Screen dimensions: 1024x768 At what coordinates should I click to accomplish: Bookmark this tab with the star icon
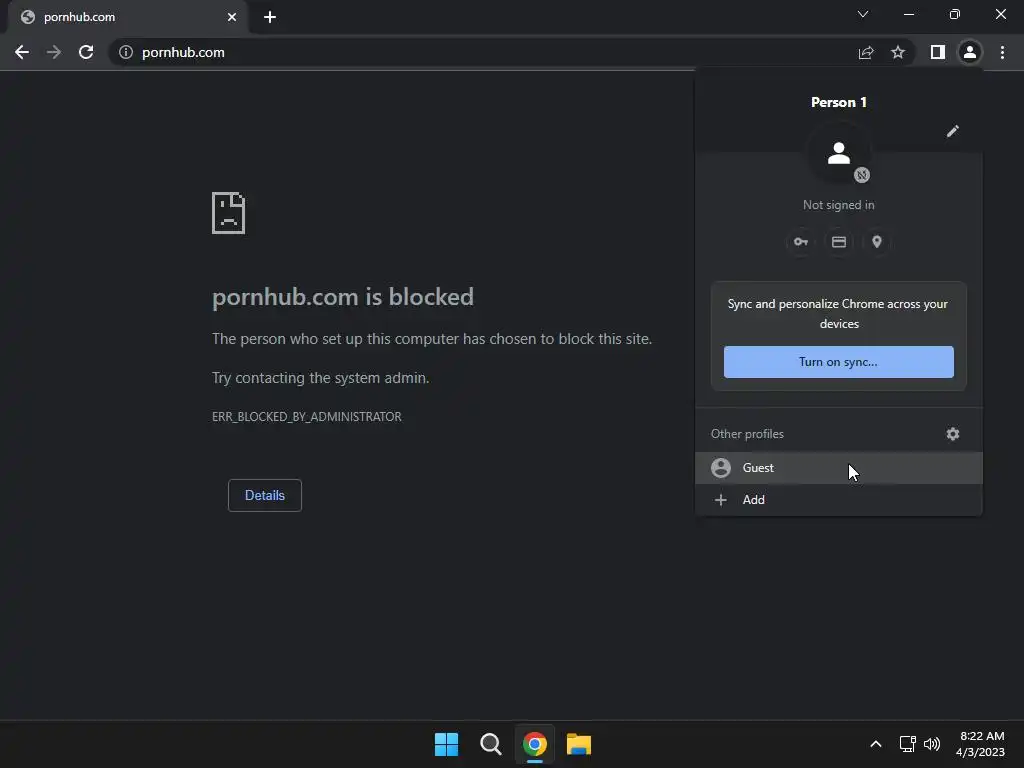point(898,52)
